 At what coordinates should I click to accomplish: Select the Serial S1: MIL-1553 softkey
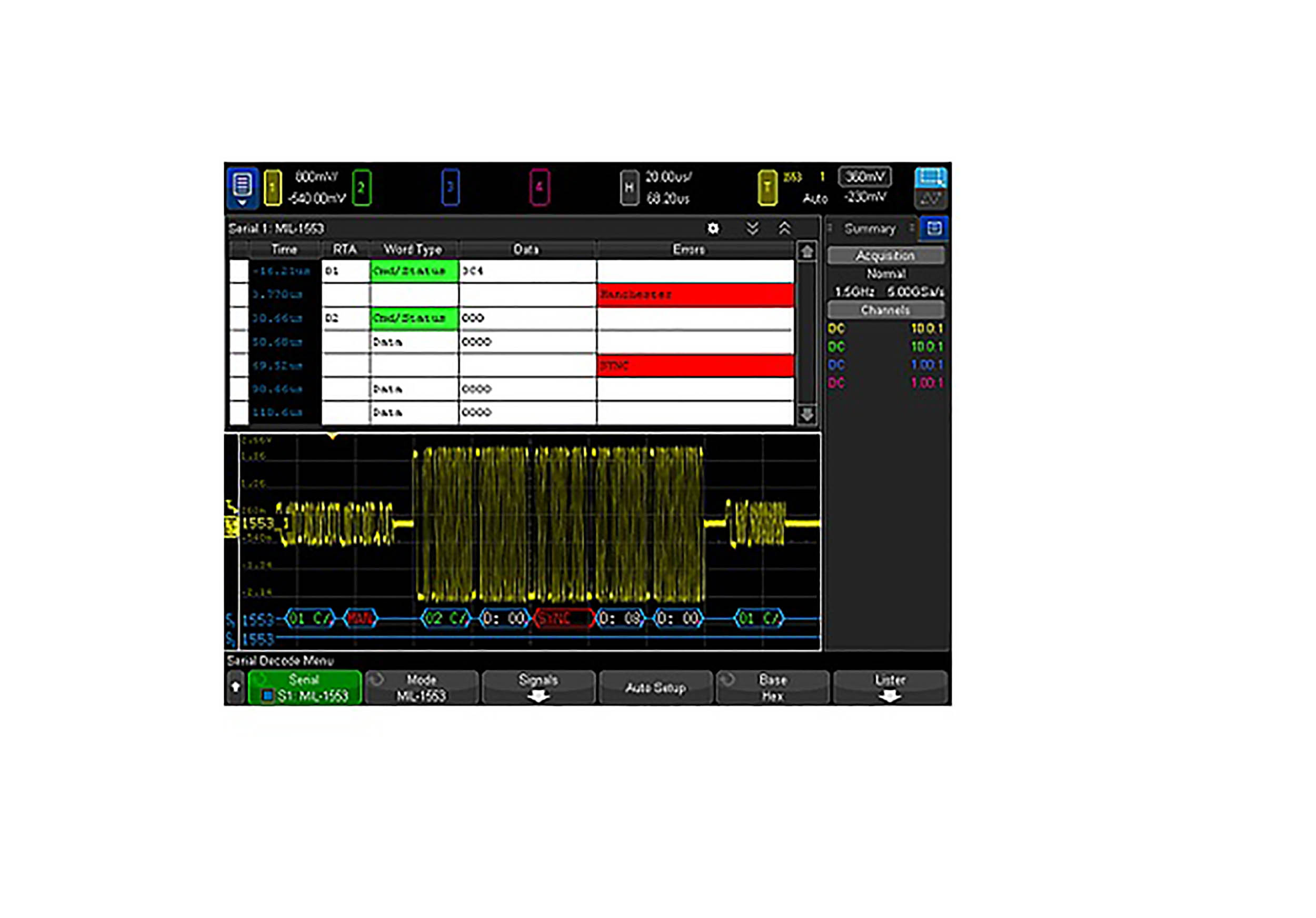[x=304, y=687]
